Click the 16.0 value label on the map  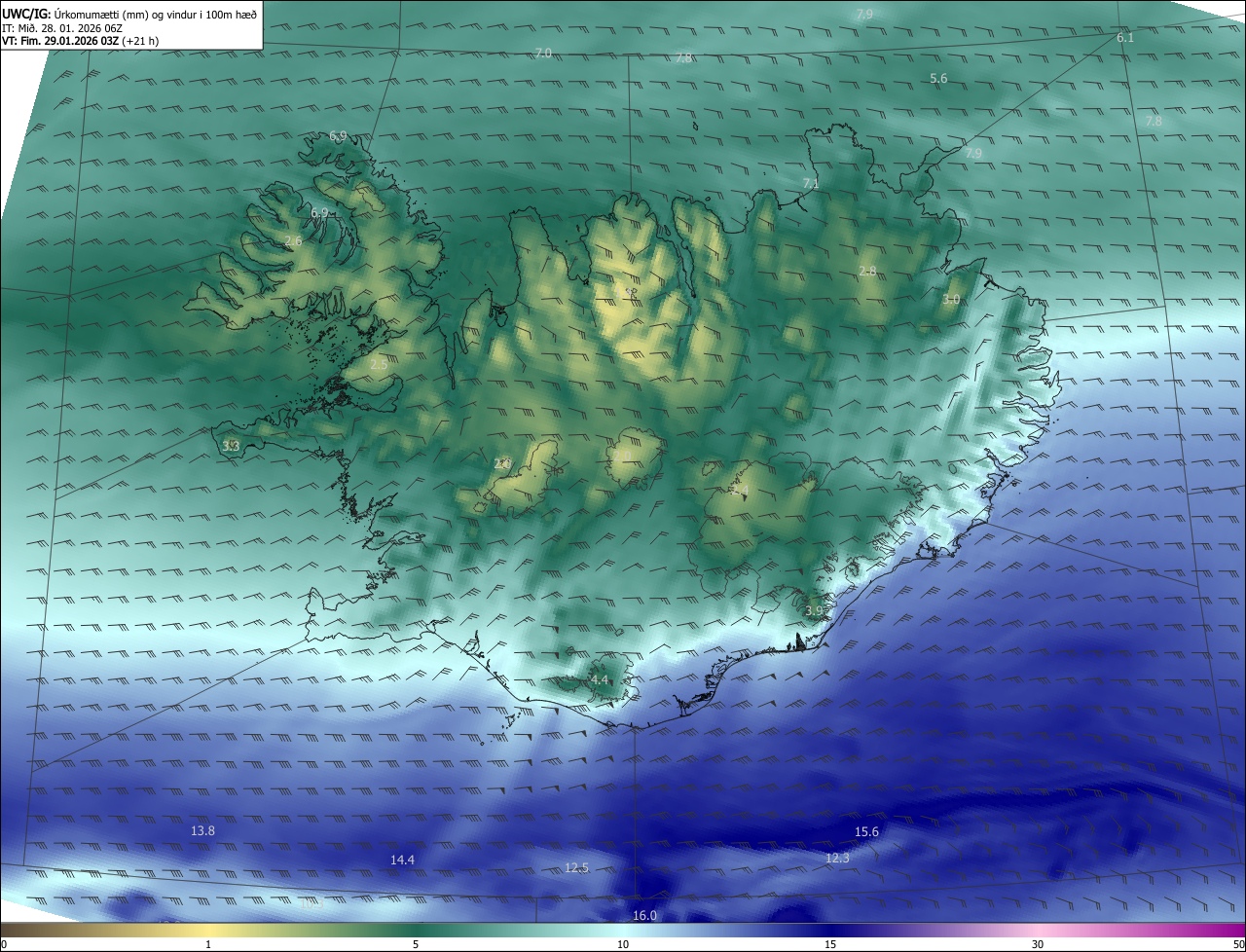644,915
